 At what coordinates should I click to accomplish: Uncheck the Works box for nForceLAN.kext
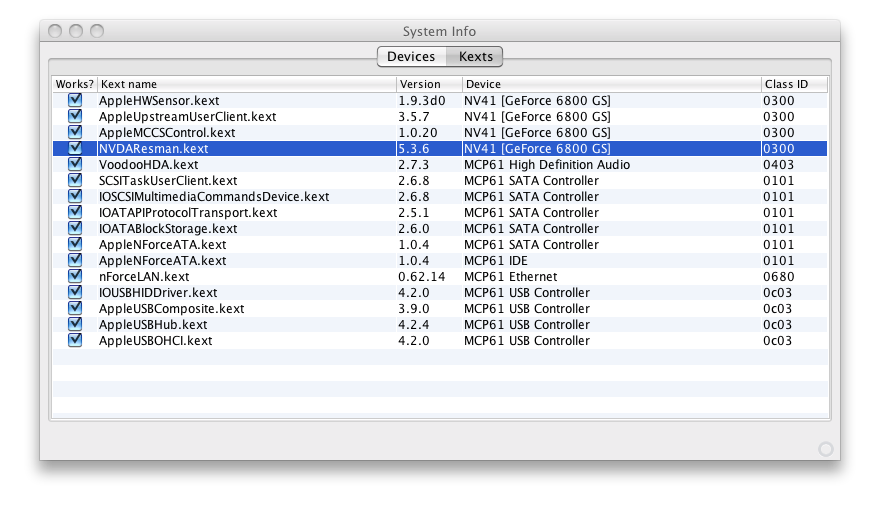coord(75,276)
